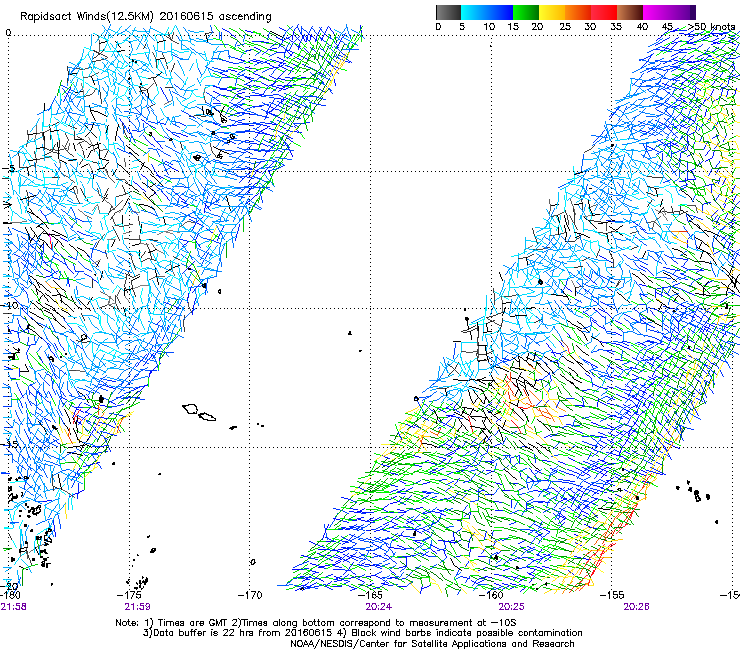Click the '20:24' purple time label
Viewport: 740px width, 650px height.
point(378,607)
